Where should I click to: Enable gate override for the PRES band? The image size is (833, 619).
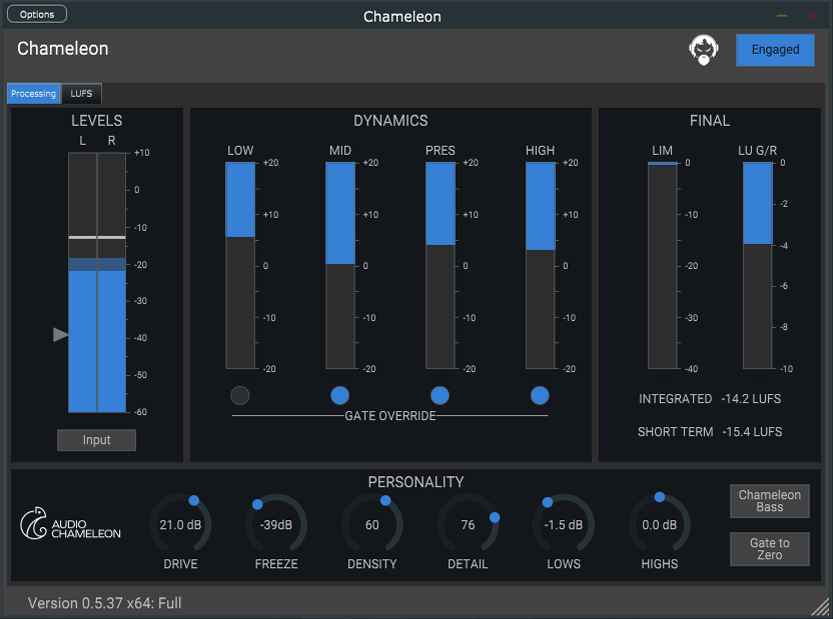click(x=440, y=395)
